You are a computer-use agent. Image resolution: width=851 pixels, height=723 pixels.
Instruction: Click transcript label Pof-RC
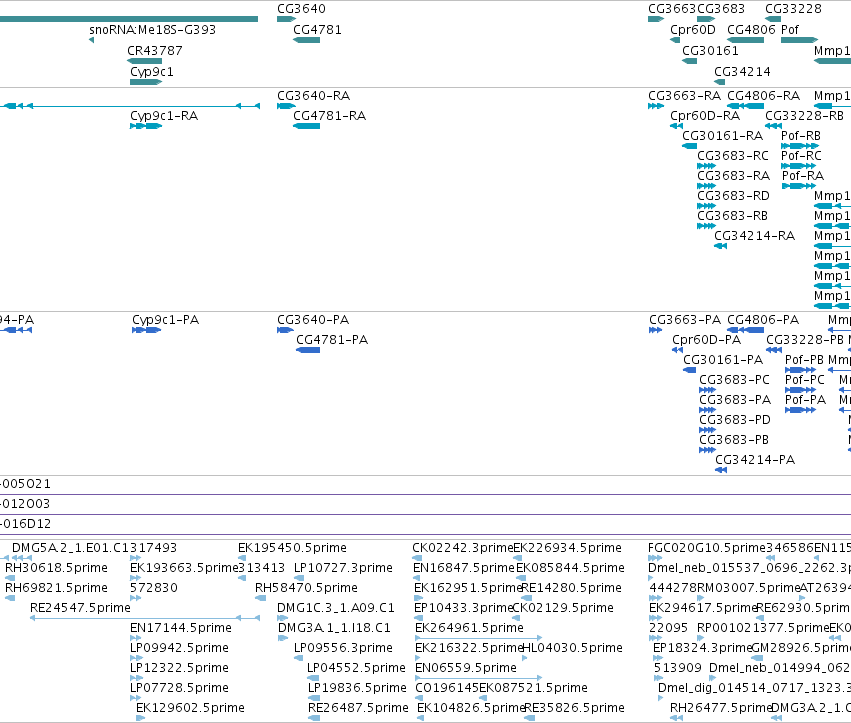[801, 156]
